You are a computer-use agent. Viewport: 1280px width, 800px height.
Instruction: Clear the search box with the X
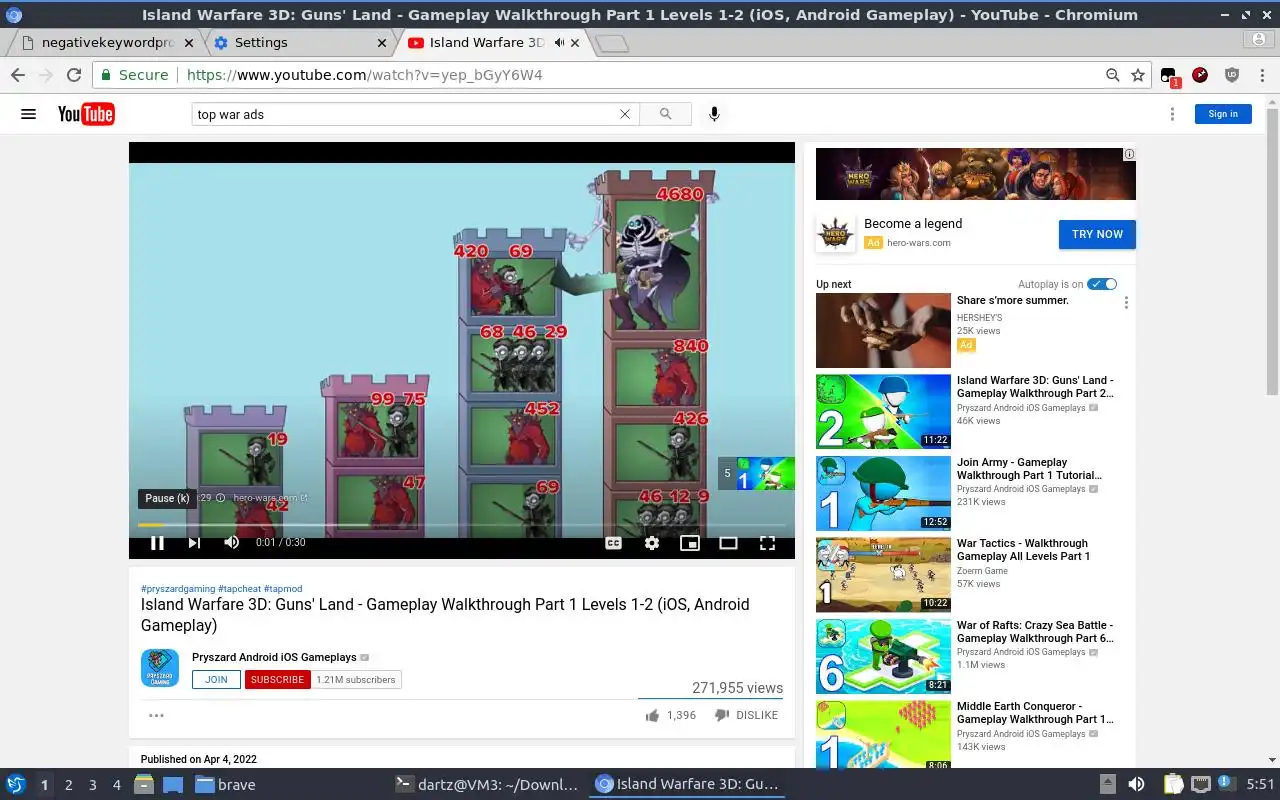625,114
